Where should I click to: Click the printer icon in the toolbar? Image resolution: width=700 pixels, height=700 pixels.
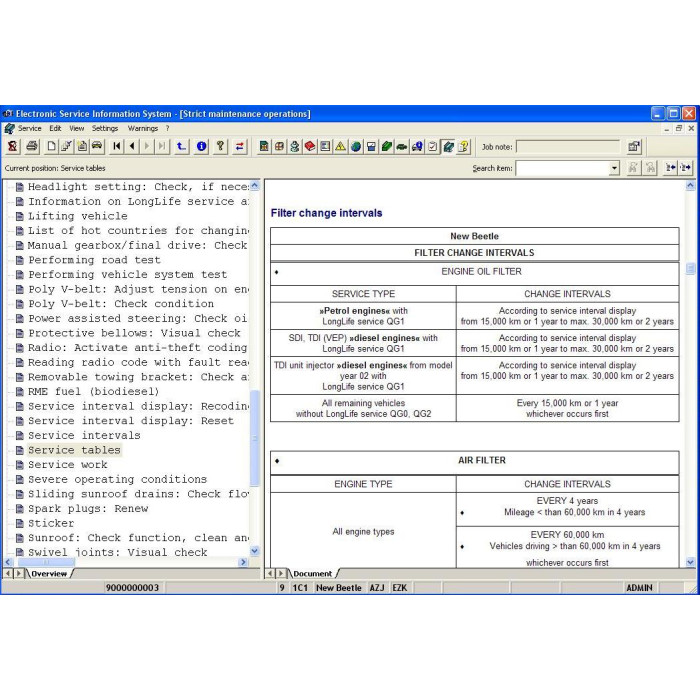(32, 146)
